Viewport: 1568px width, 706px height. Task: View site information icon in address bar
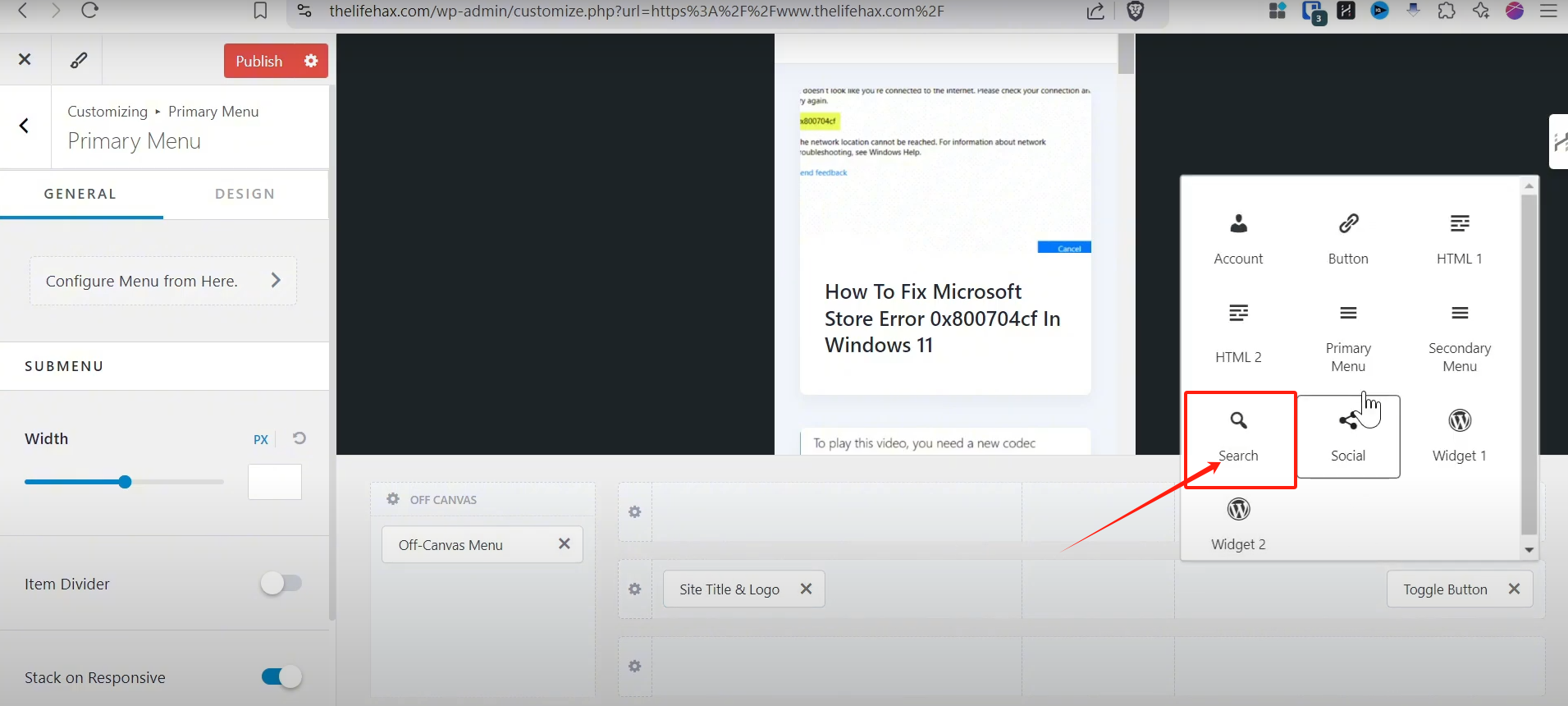[304, 11]
